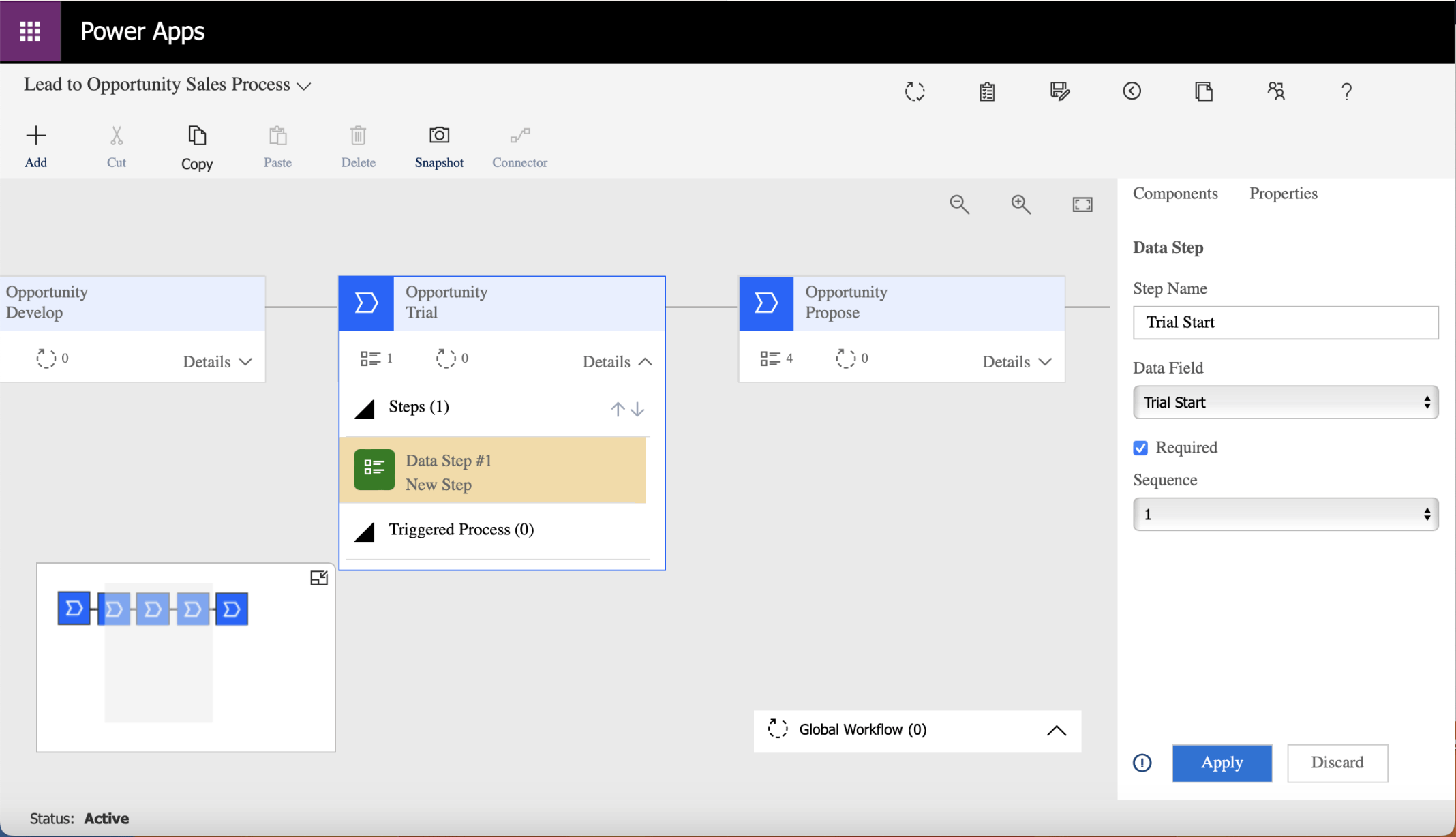Viewport: 1456px width, 837px height.
Task: Zoom in on the canvas
Action: (1020, 204)
